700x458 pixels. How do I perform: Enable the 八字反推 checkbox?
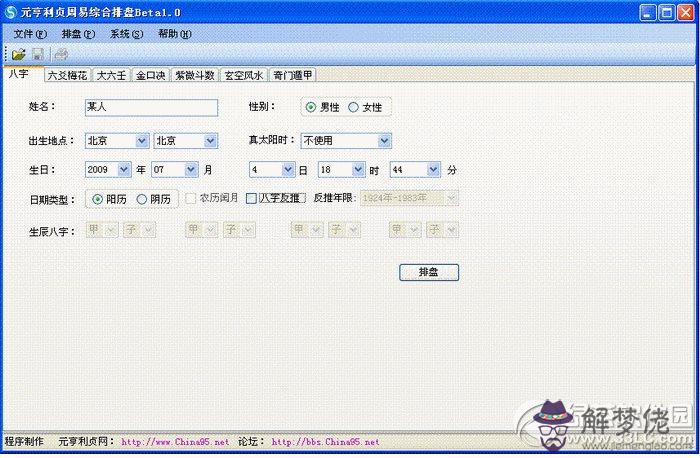[x=252, y=199]
